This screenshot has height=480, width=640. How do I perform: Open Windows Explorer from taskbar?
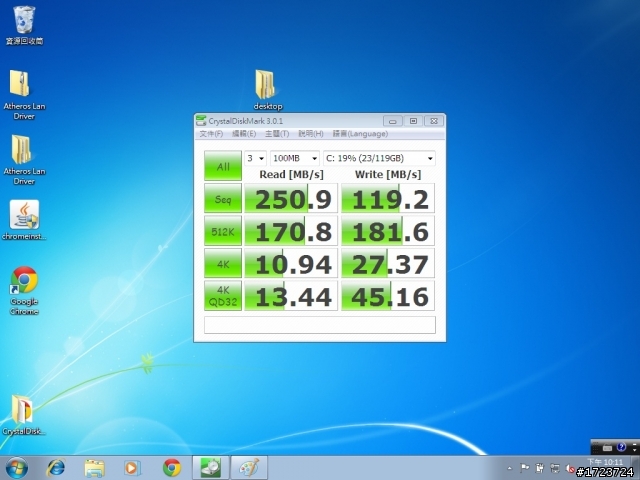coord(94,468)
